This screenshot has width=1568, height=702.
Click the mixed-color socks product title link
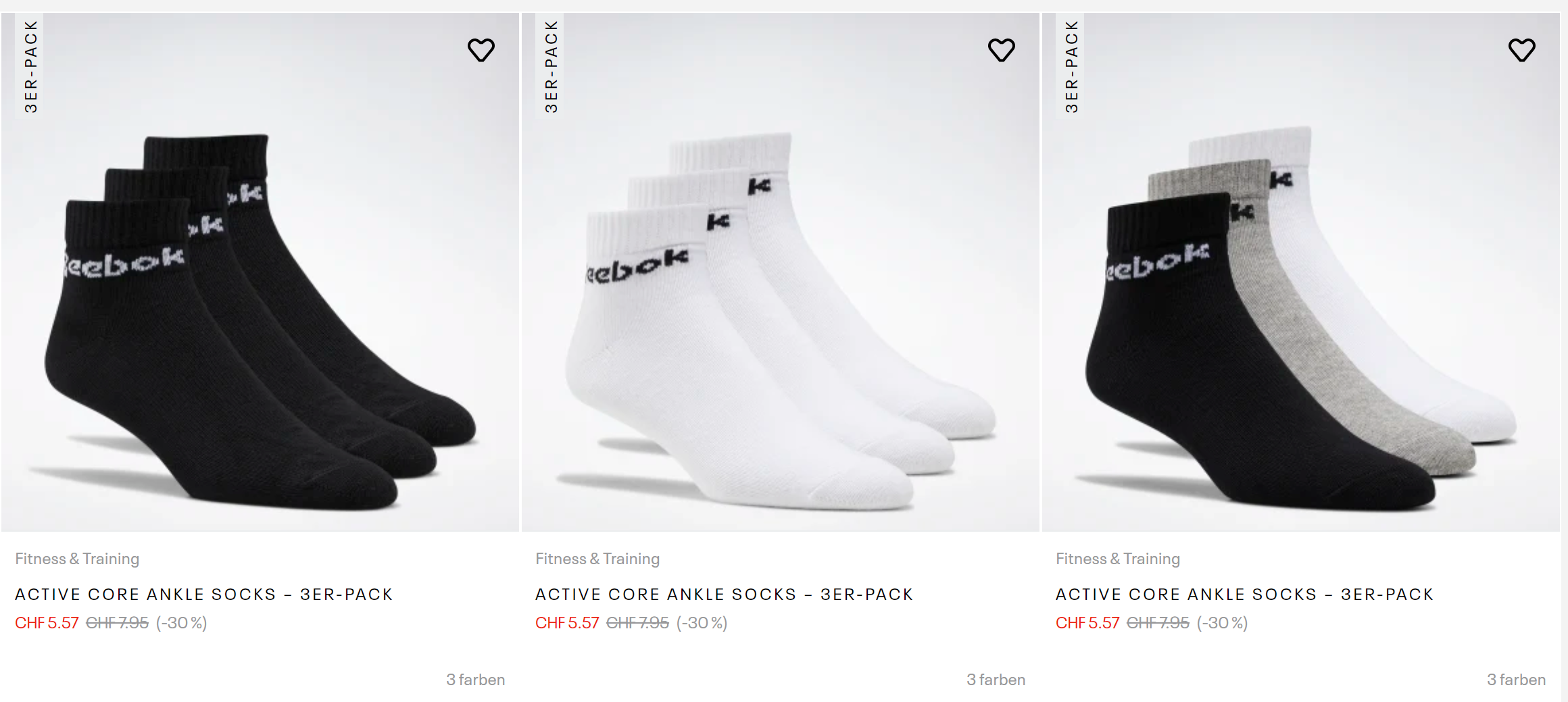(x=1245, y=595)
